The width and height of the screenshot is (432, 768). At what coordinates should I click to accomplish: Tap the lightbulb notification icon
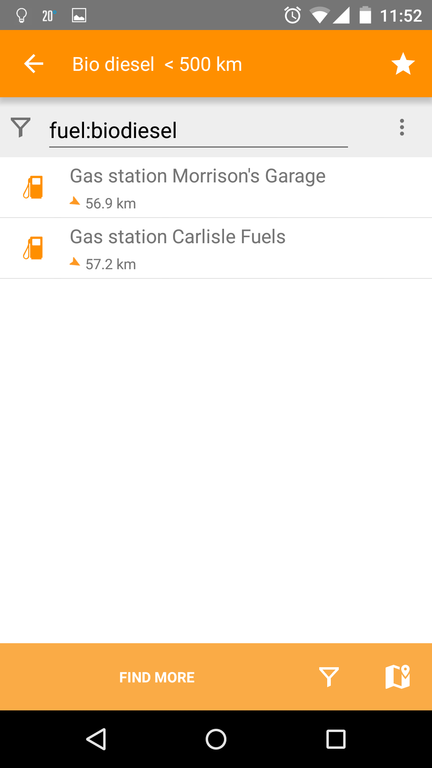[21, 16]
